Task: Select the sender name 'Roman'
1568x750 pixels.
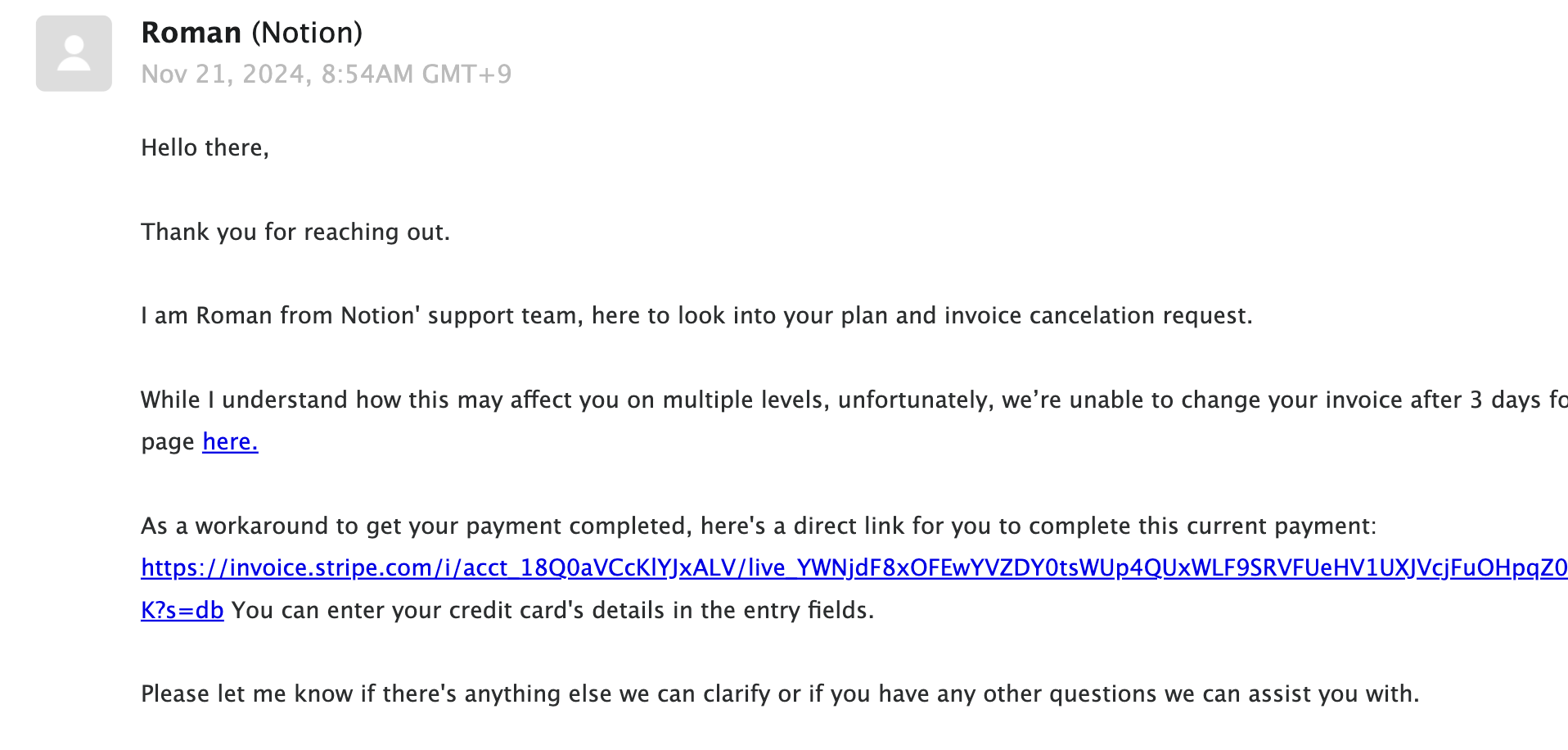Action: (x=191, y=33)
